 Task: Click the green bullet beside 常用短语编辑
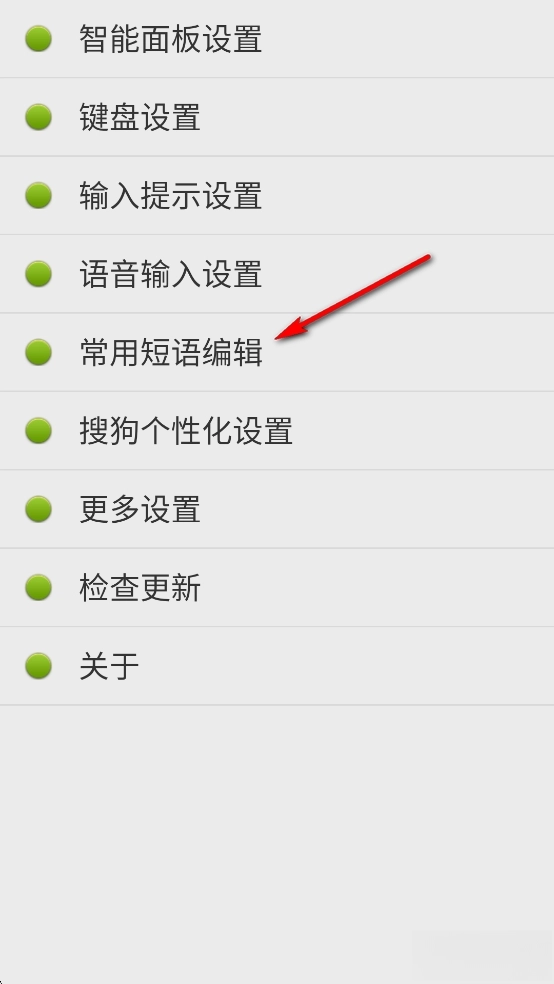(38, 352)
